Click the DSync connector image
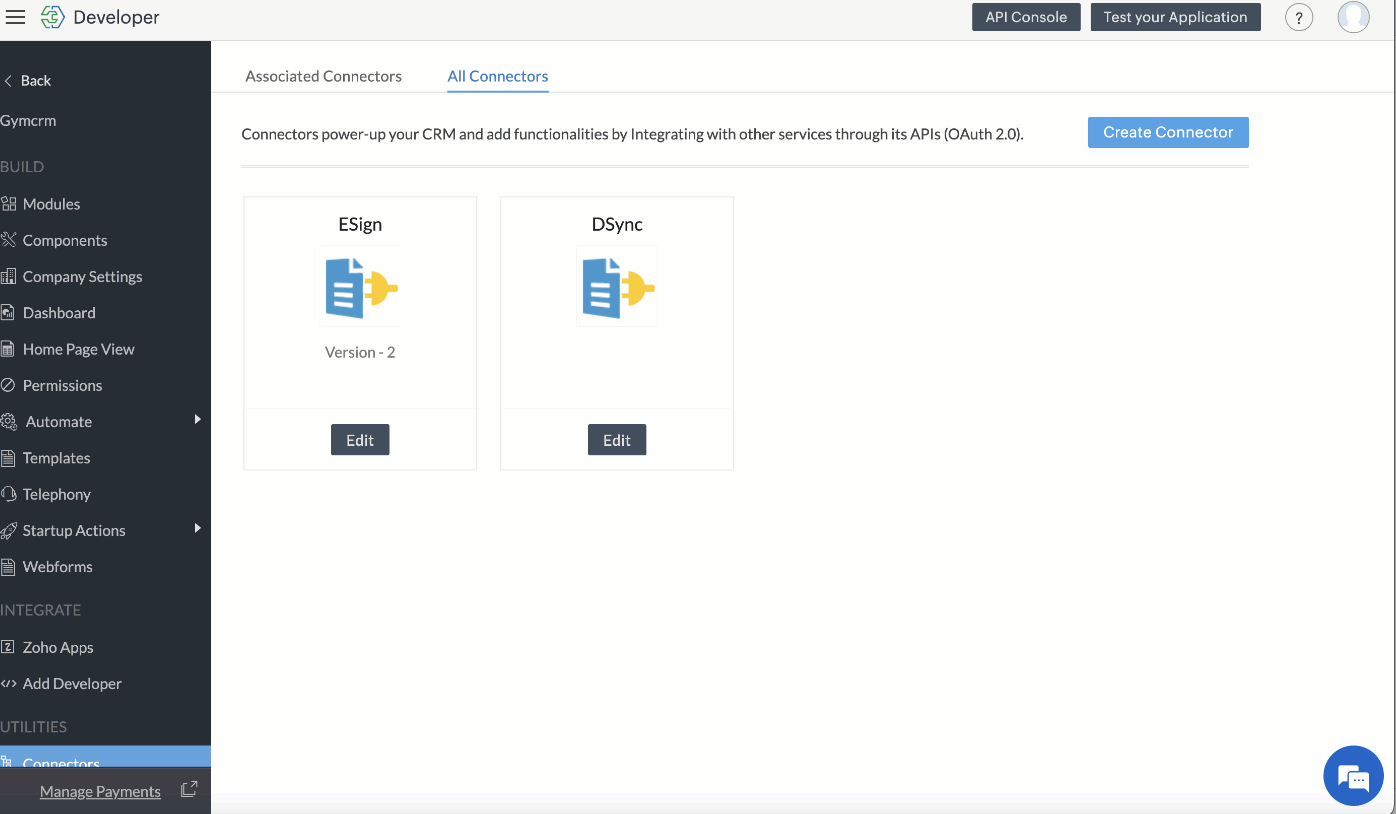The width and height of the screenshot is (1396, 814). (x=617, y=286)
